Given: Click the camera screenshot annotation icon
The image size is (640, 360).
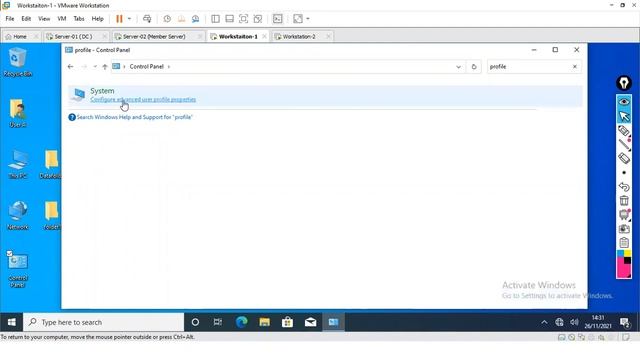Looking at the screenshot, I should point(624,229).
